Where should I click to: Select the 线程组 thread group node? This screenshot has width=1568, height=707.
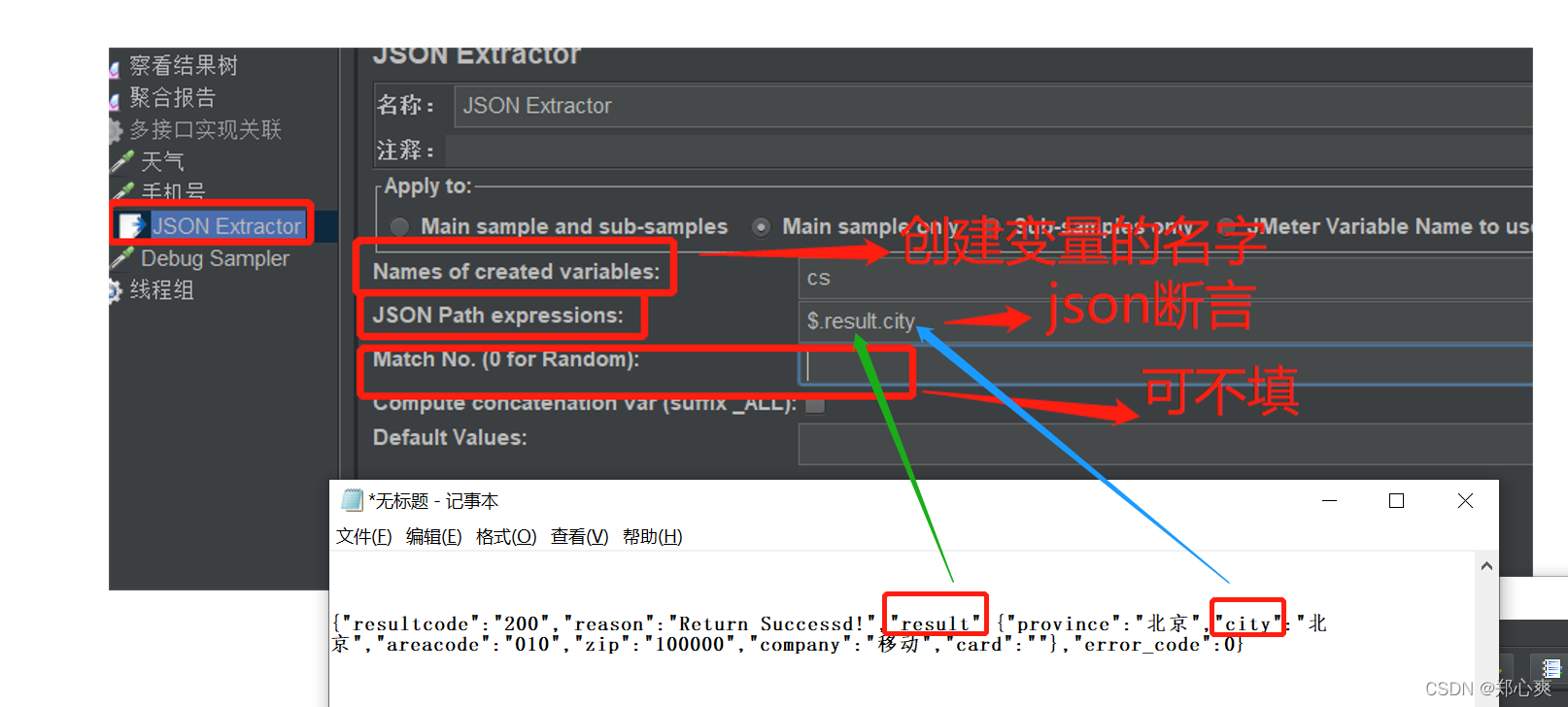tap(162, 290)
